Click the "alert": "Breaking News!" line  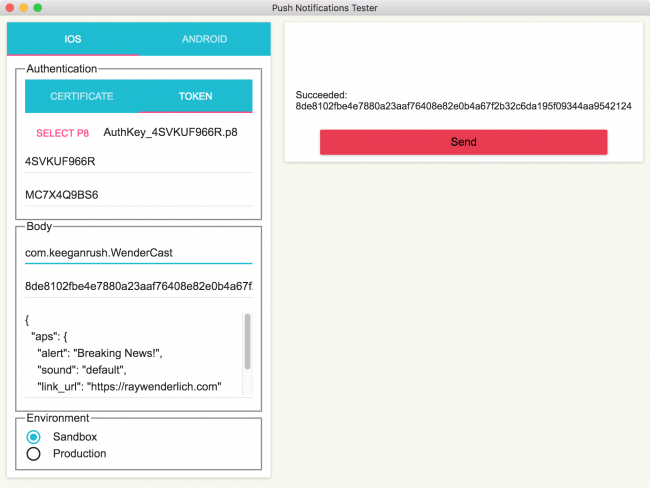tap(99, 353)
